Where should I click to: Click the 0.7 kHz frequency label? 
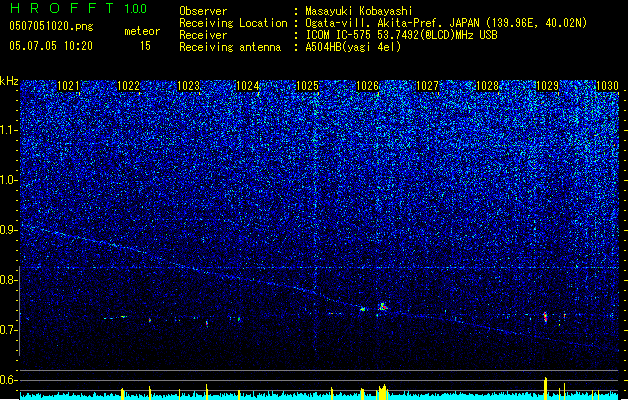coord(8,330)
